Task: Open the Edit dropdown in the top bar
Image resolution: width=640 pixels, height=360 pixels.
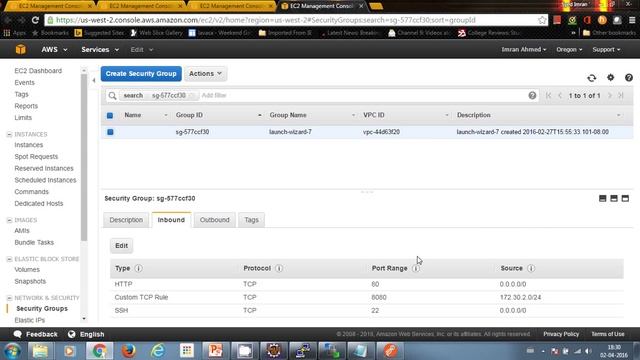Action: [x=142, y=49]
